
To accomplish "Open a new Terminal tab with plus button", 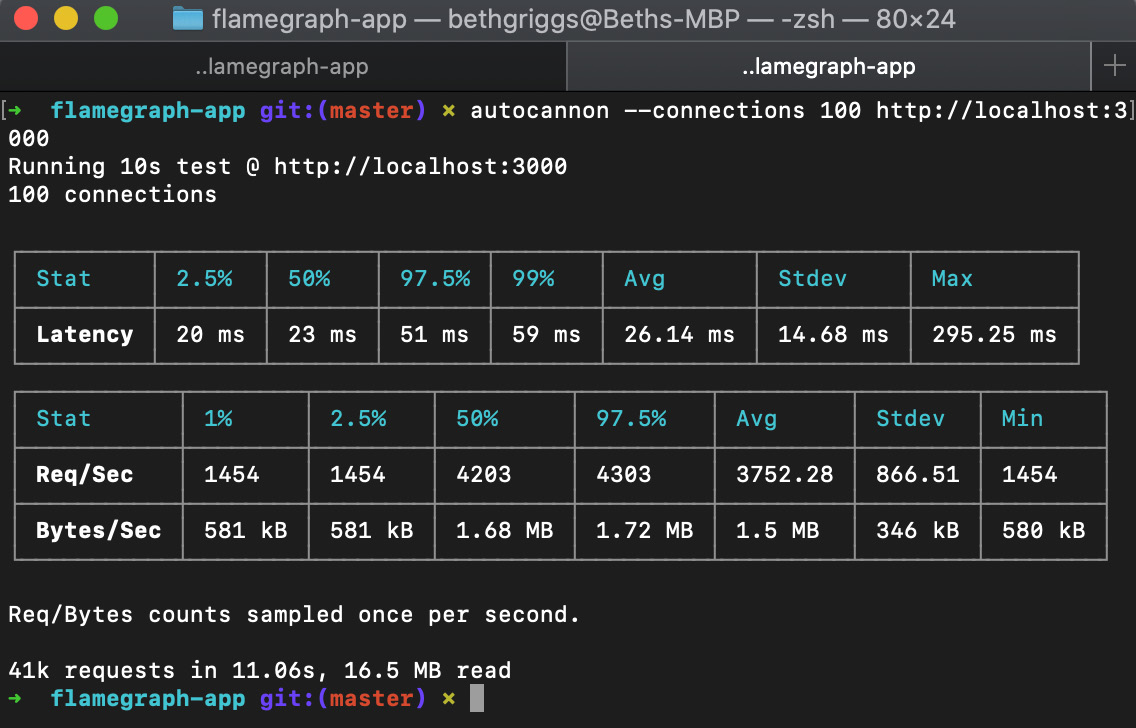I will pos(1113,66).
